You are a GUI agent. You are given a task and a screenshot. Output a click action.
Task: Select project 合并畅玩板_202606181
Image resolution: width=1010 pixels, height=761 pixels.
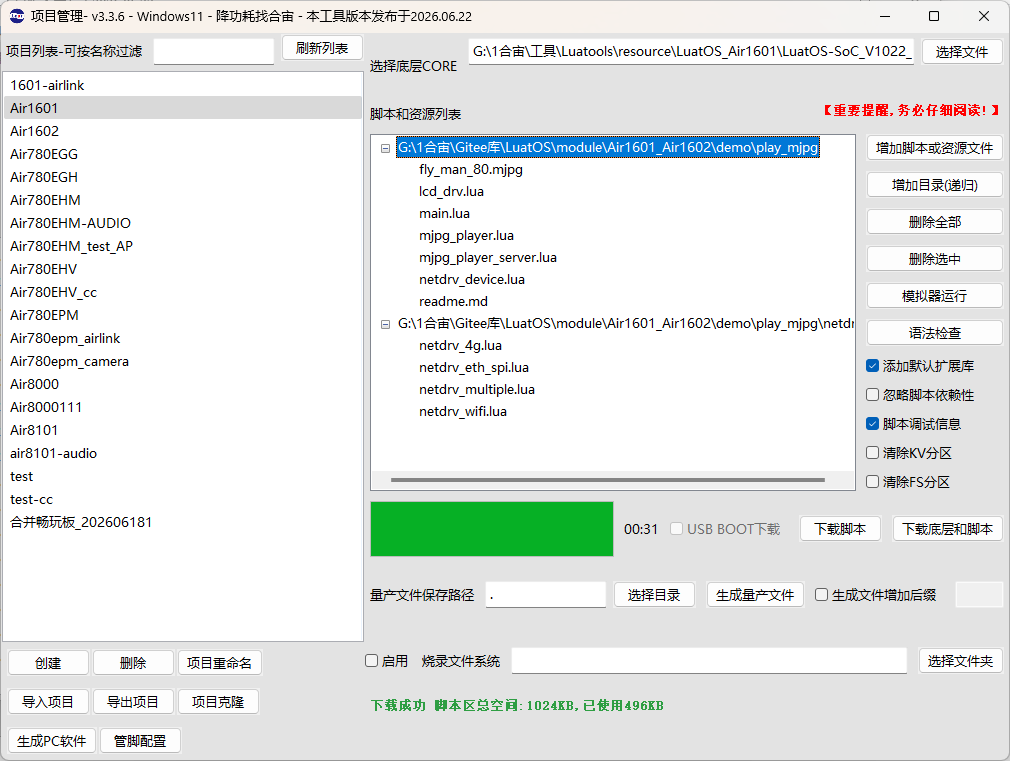click(183, 522)
